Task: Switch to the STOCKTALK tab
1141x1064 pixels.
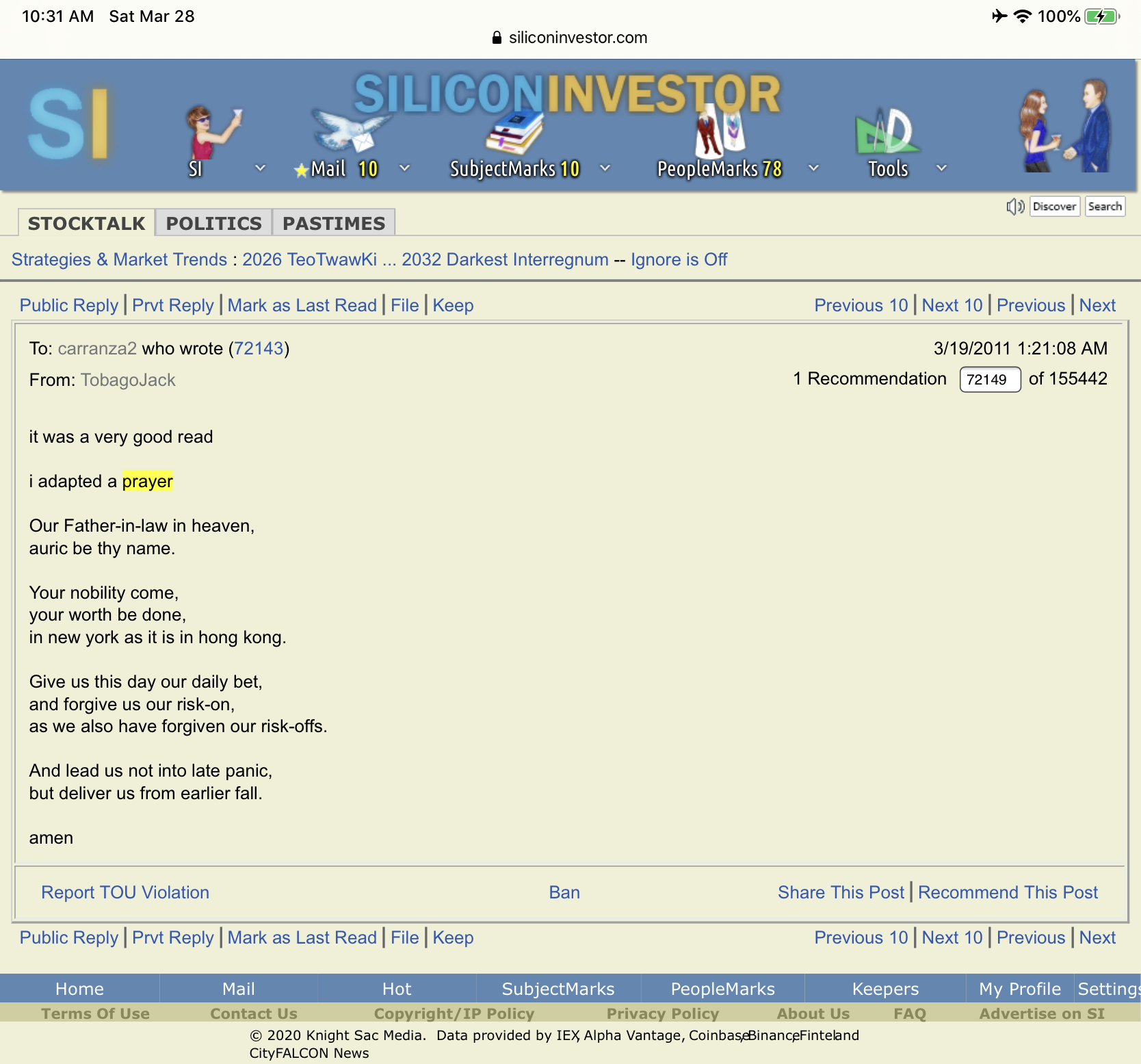Action: (87, 223)
